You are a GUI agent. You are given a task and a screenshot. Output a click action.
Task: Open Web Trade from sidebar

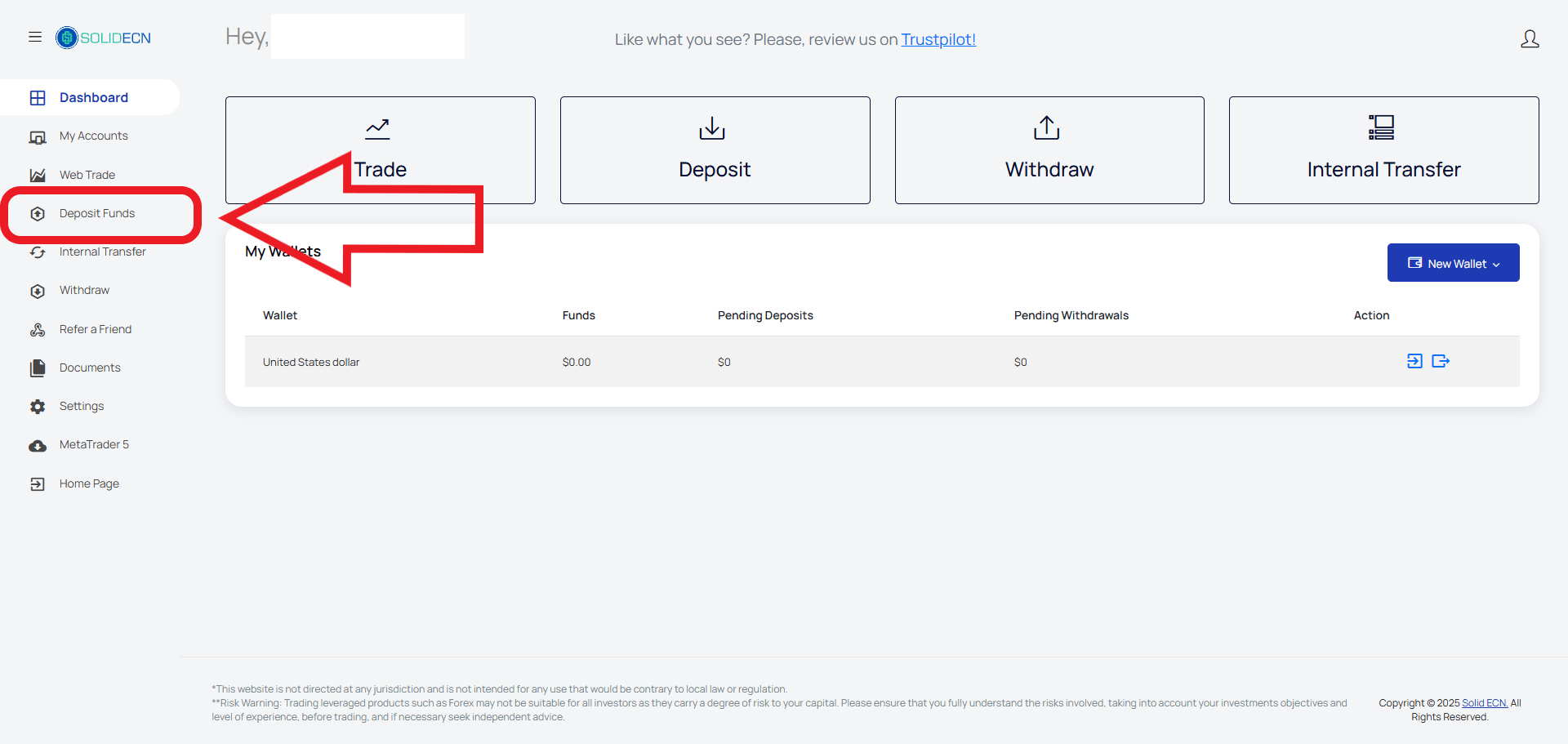tap(87, 175)
